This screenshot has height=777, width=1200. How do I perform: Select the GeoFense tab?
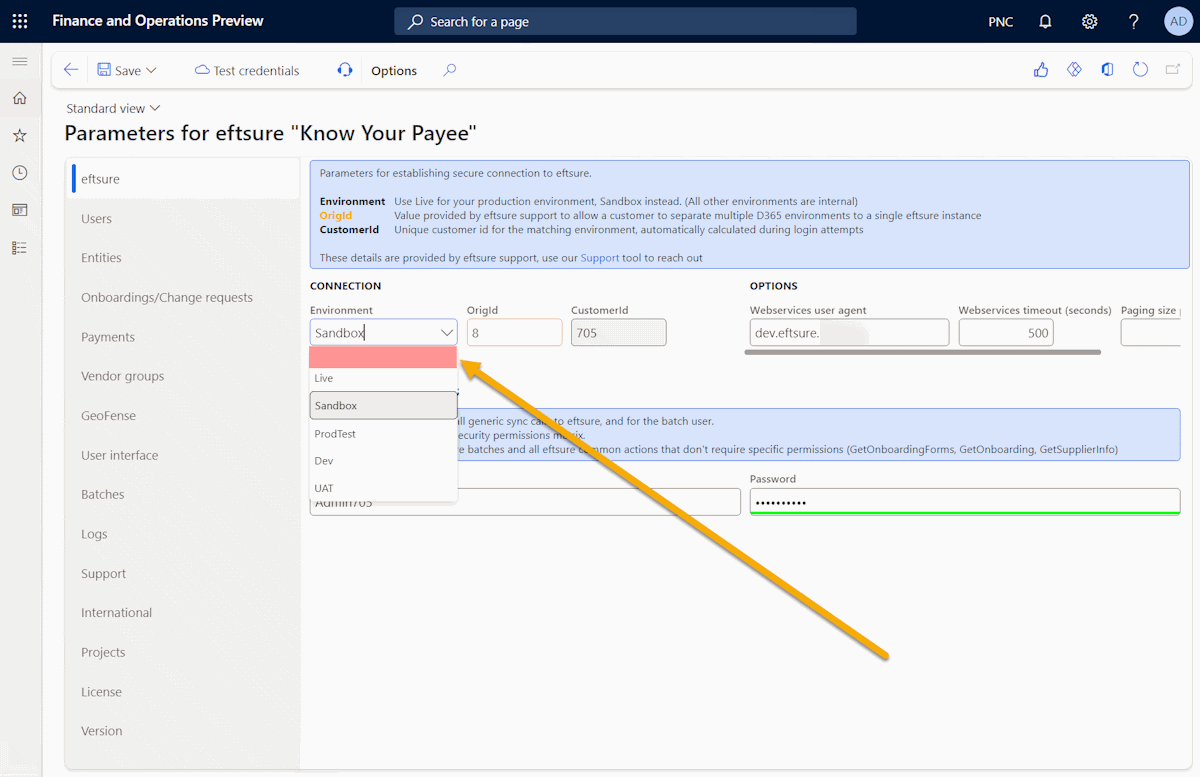click(x=183, y=416)
